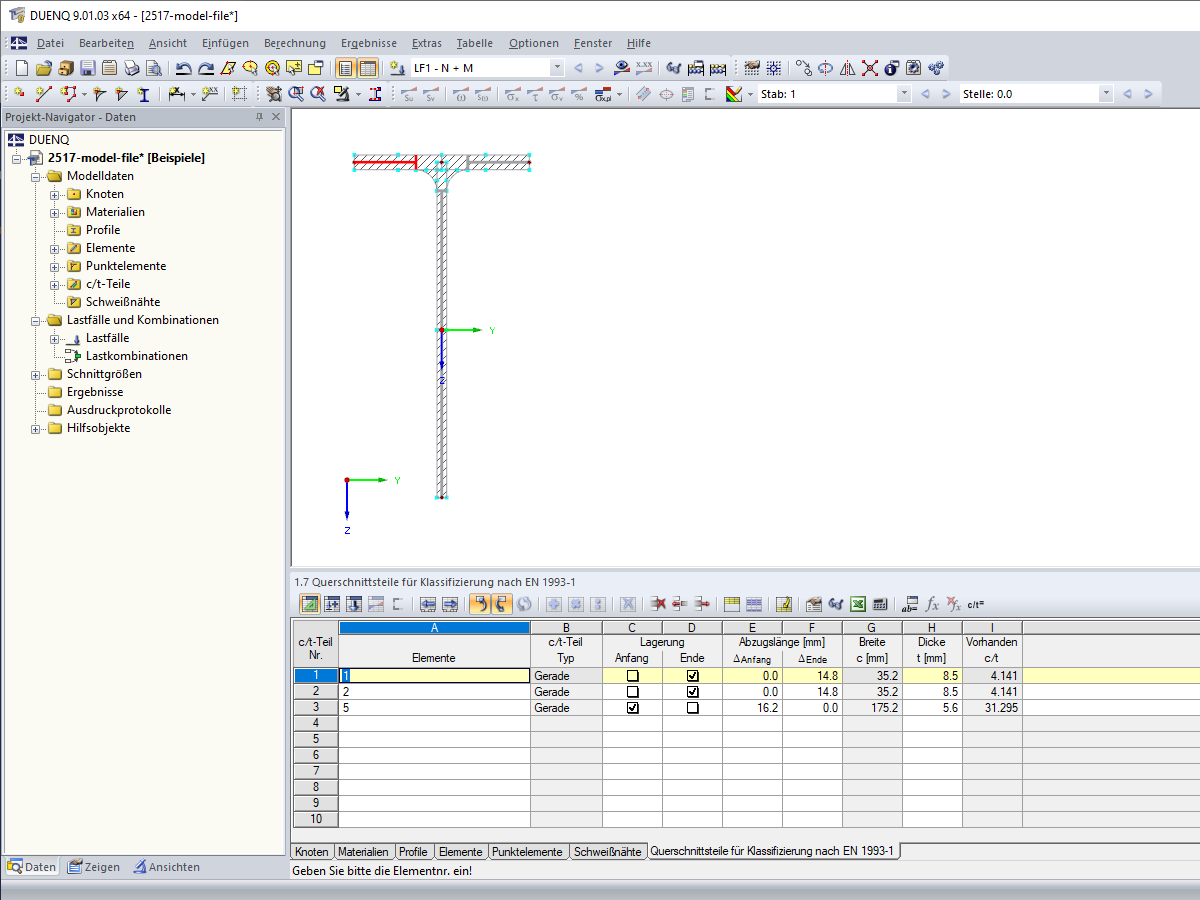
Task: Click the c/t= icon in table toolbar
Action: point(975,604)
